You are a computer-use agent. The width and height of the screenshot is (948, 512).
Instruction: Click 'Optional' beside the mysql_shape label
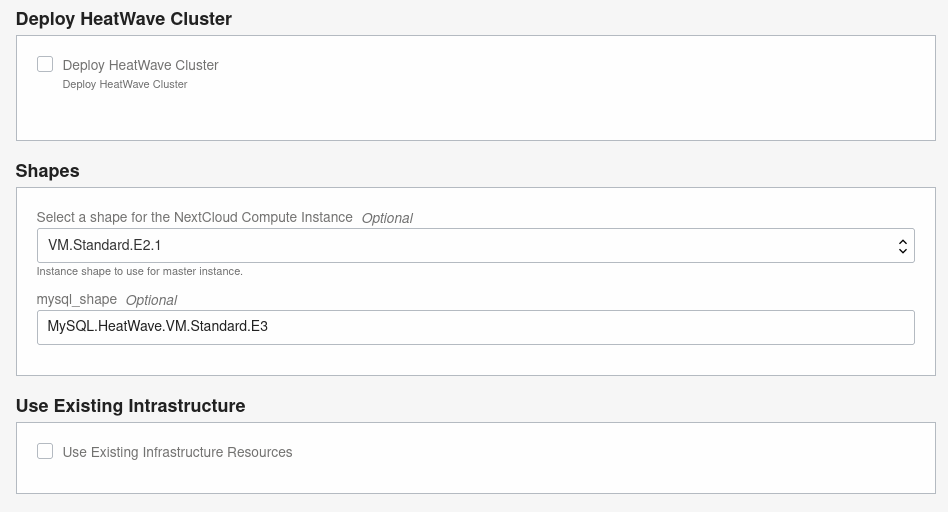(151, 300)
